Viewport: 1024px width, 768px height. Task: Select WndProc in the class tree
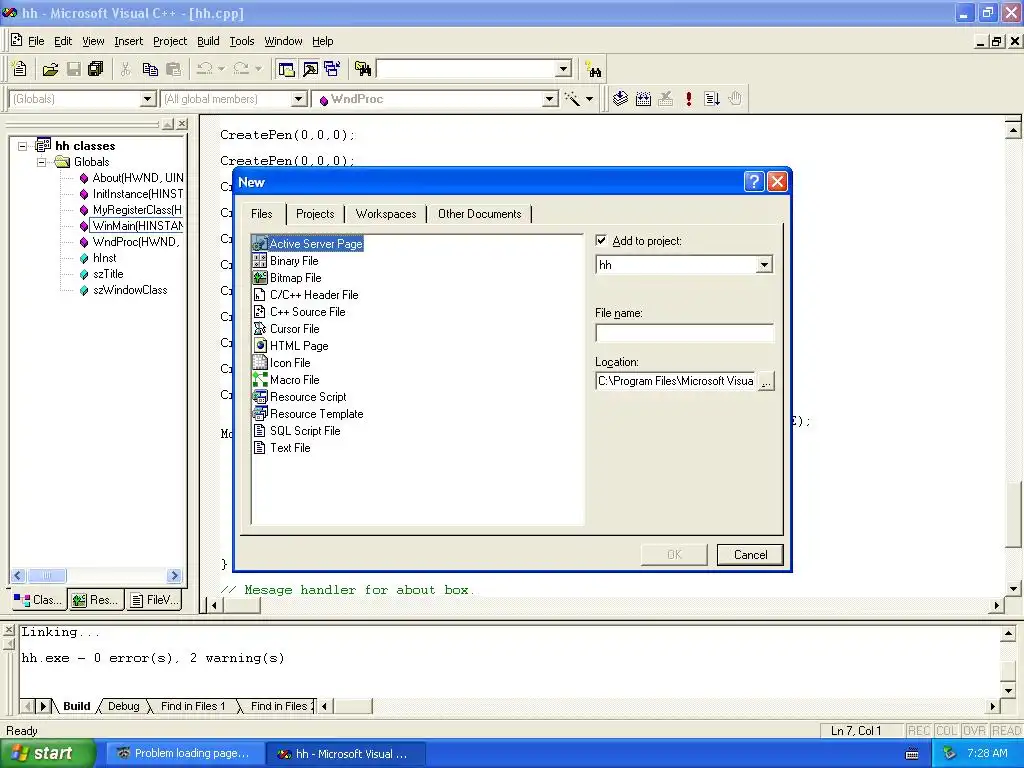[x=135, y=242]
